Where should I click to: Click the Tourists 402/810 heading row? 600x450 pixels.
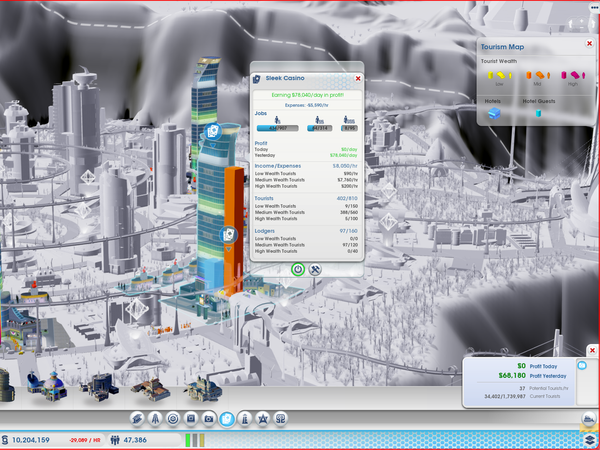[x=306, y=198]
